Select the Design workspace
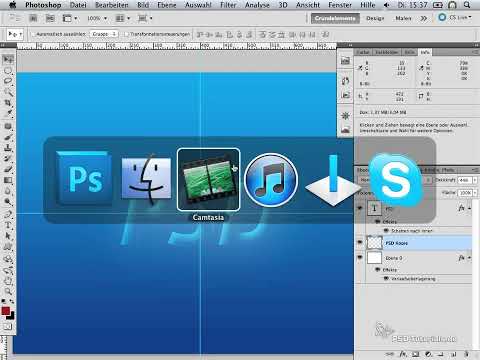The image size is (480, 360). click(x=375, y=18)
